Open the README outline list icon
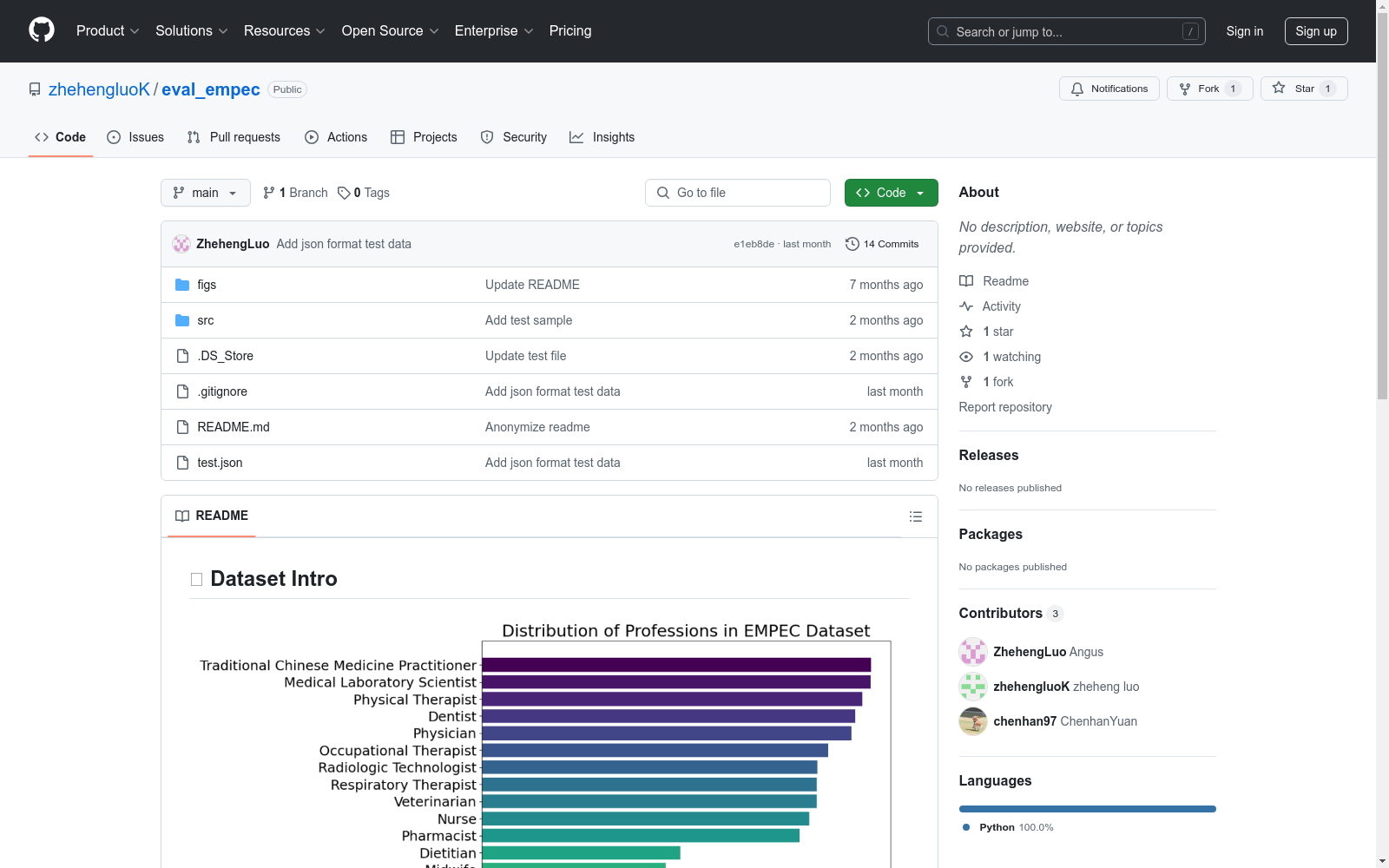Screen dimensions: 1389x868 click(916, 516)
